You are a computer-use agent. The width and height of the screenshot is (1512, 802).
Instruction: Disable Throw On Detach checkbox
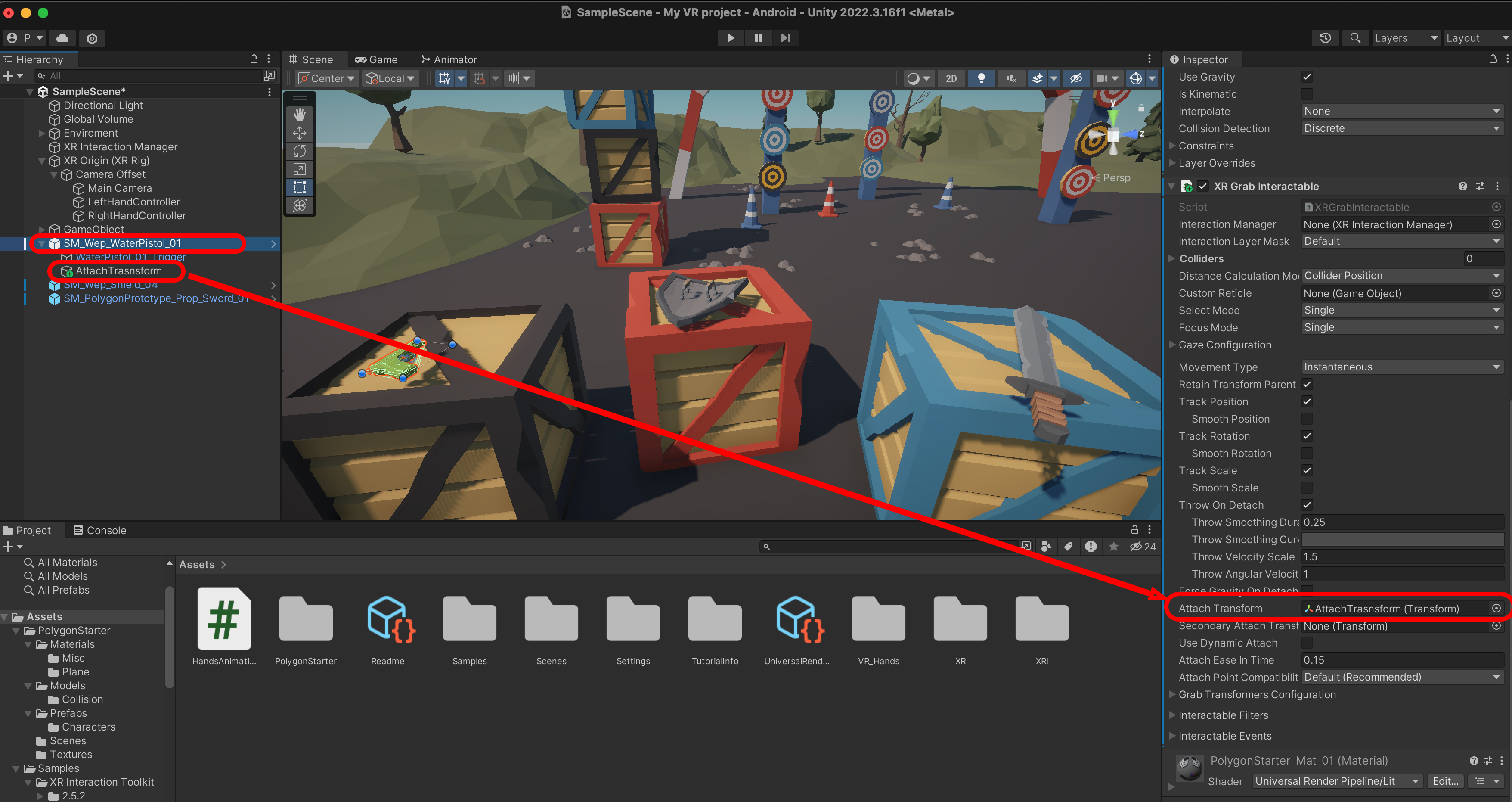coord(1307,504)
